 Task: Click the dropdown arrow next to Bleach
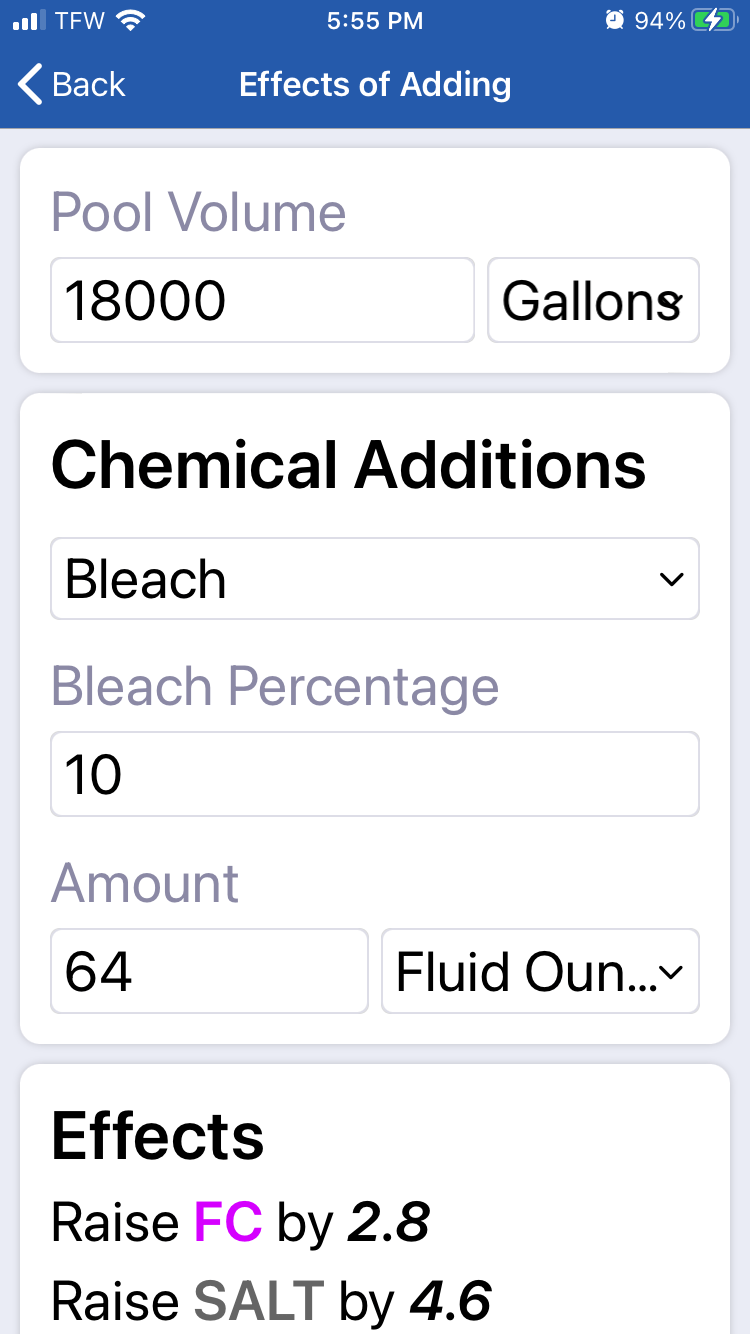(x=671, y=580)
